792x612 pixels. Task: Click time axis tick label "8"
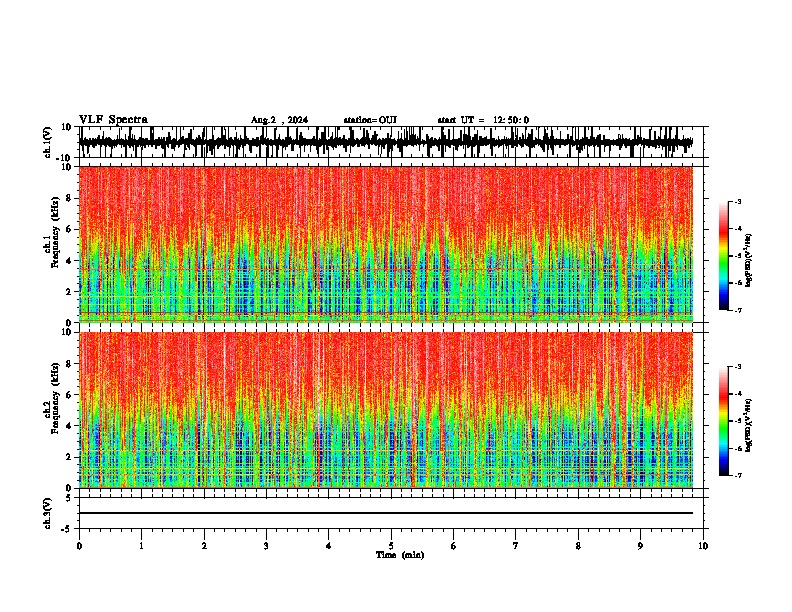click(x=578, y=546)
